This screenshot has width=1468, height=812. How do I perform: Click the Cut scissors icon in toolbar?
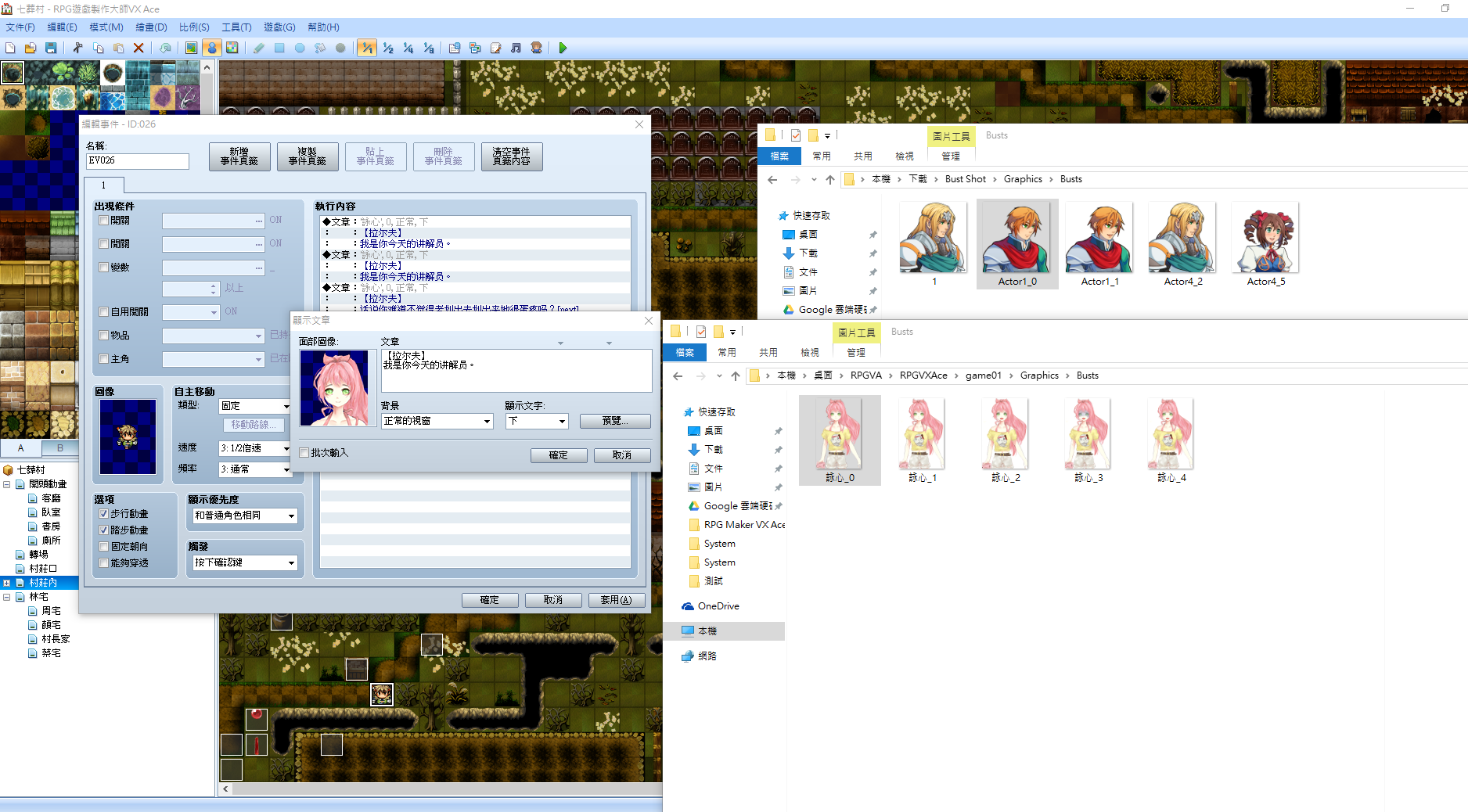77,48
